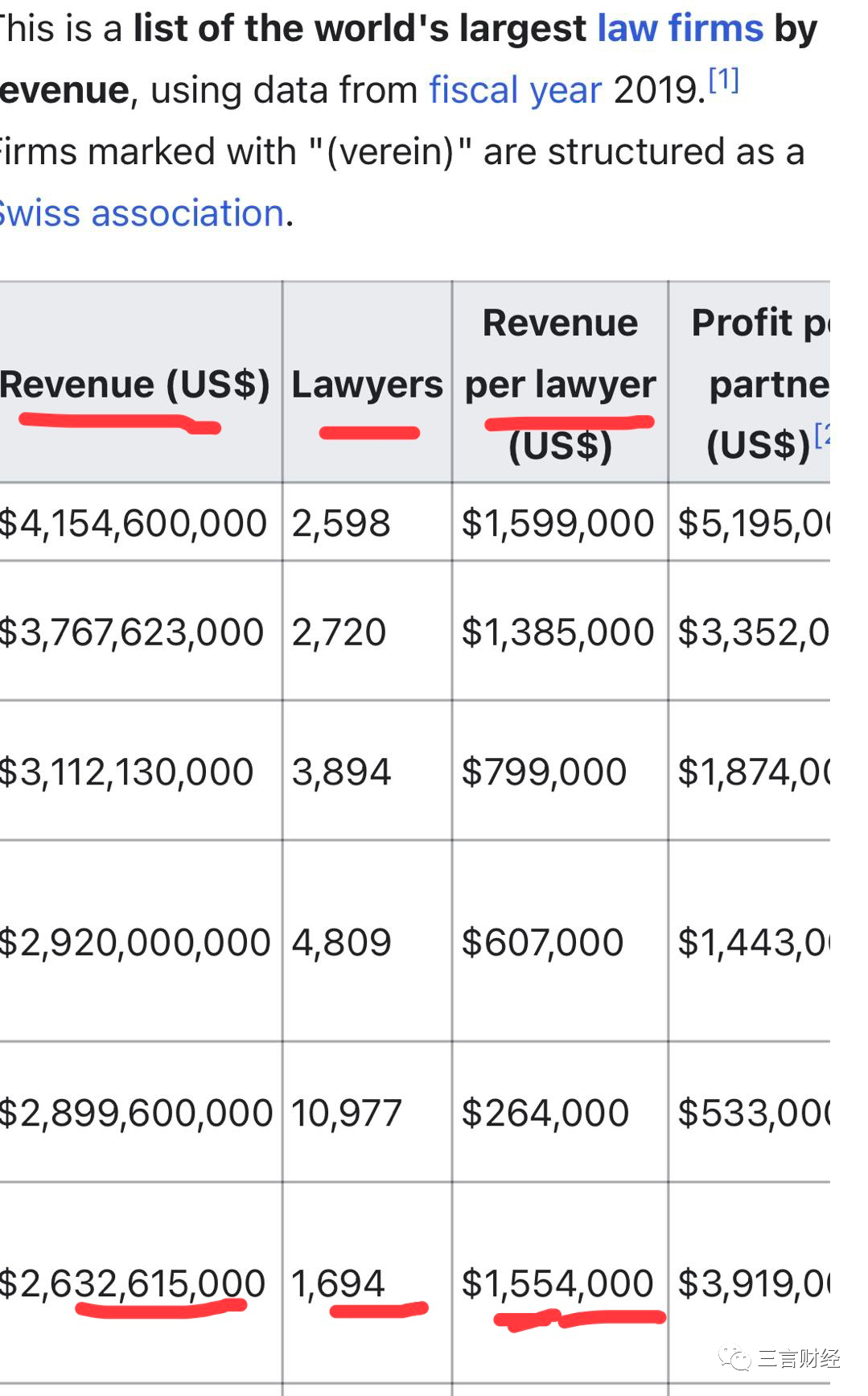This screenshot has height=1396, width=868.
Task: Click the $3,112,130,000 revenue cell
Action: tap(127, 772)
